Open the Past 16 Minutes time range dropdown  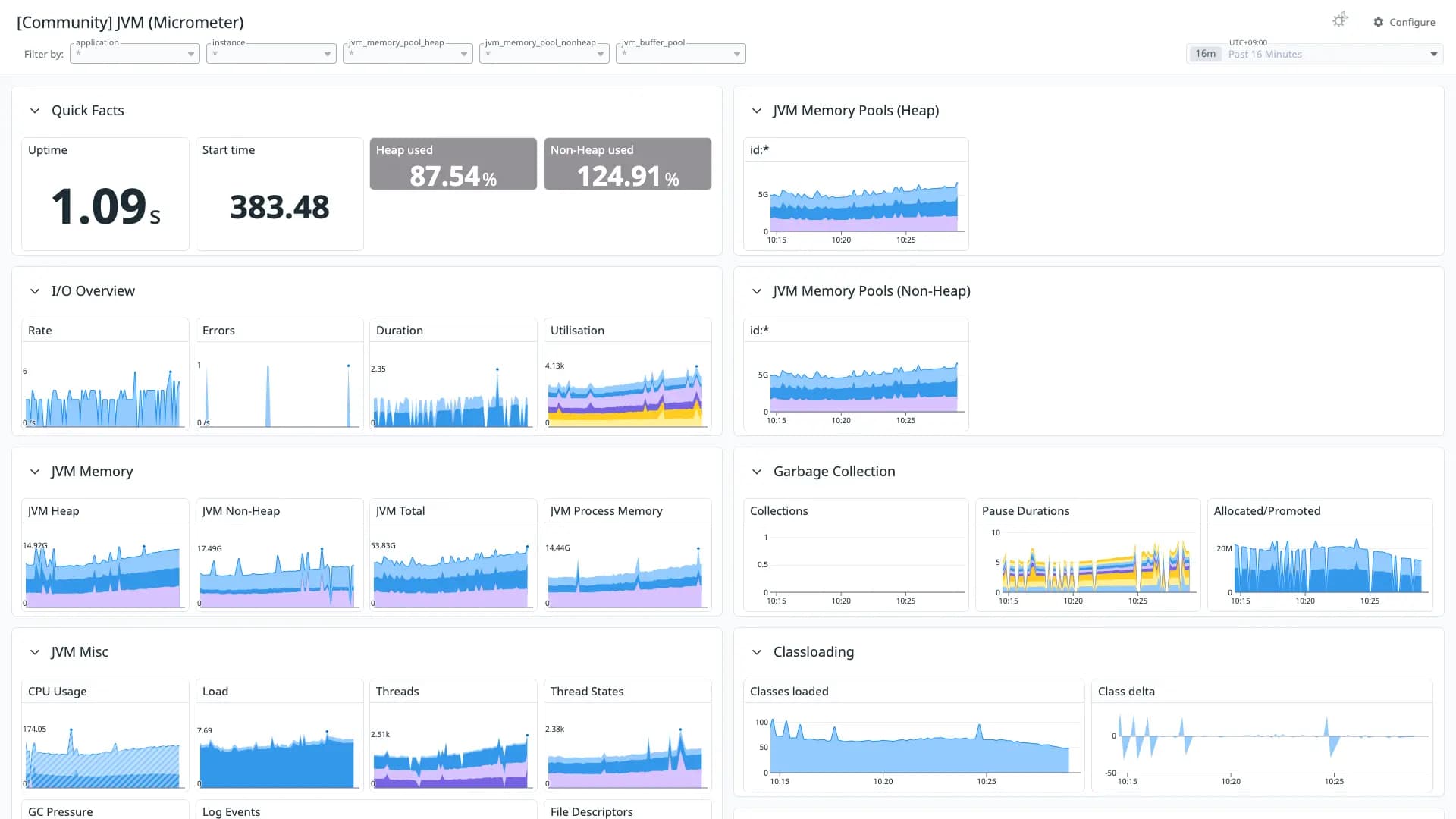coord(1315,54)
